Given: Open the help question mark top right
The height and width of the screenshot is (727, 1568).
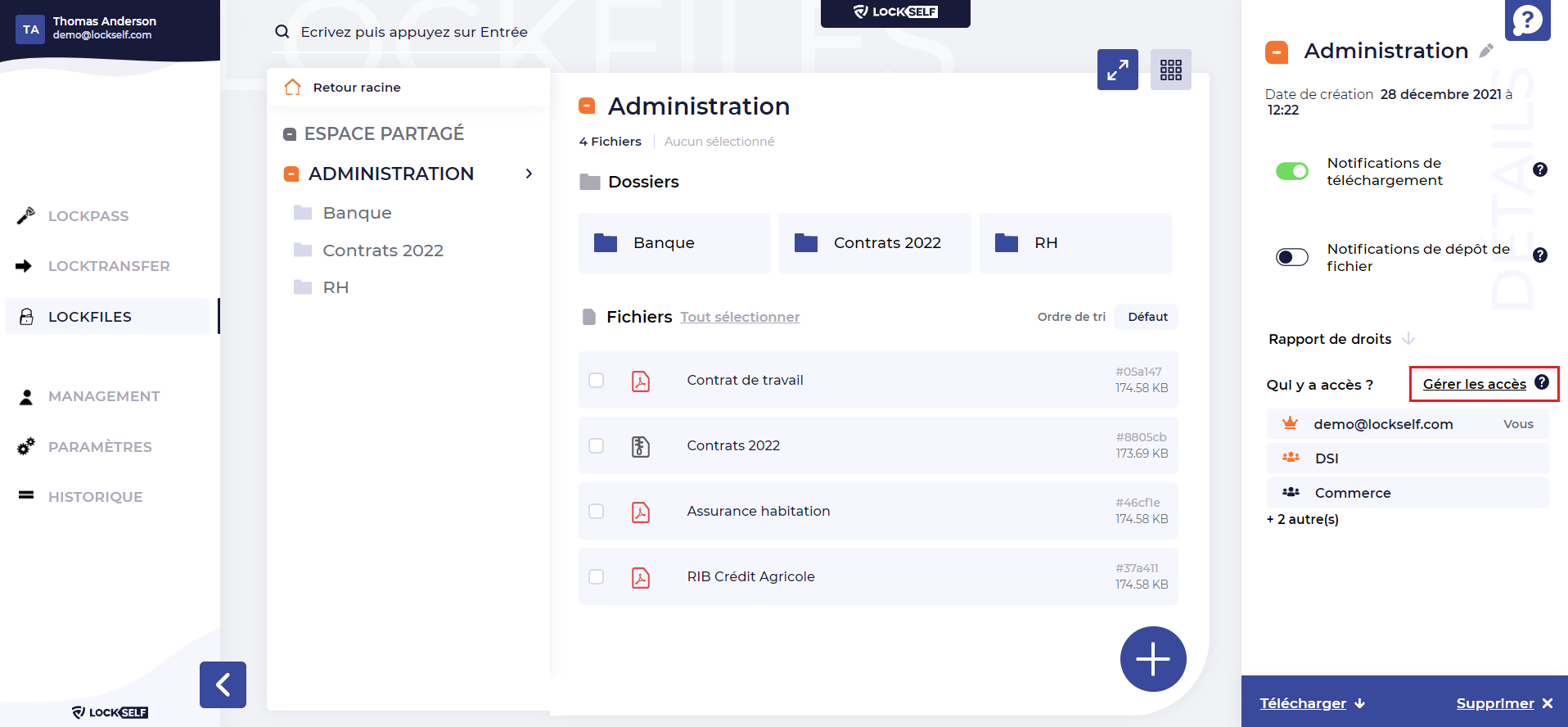Looking at the screenshot, I should tap(1527, 20).
